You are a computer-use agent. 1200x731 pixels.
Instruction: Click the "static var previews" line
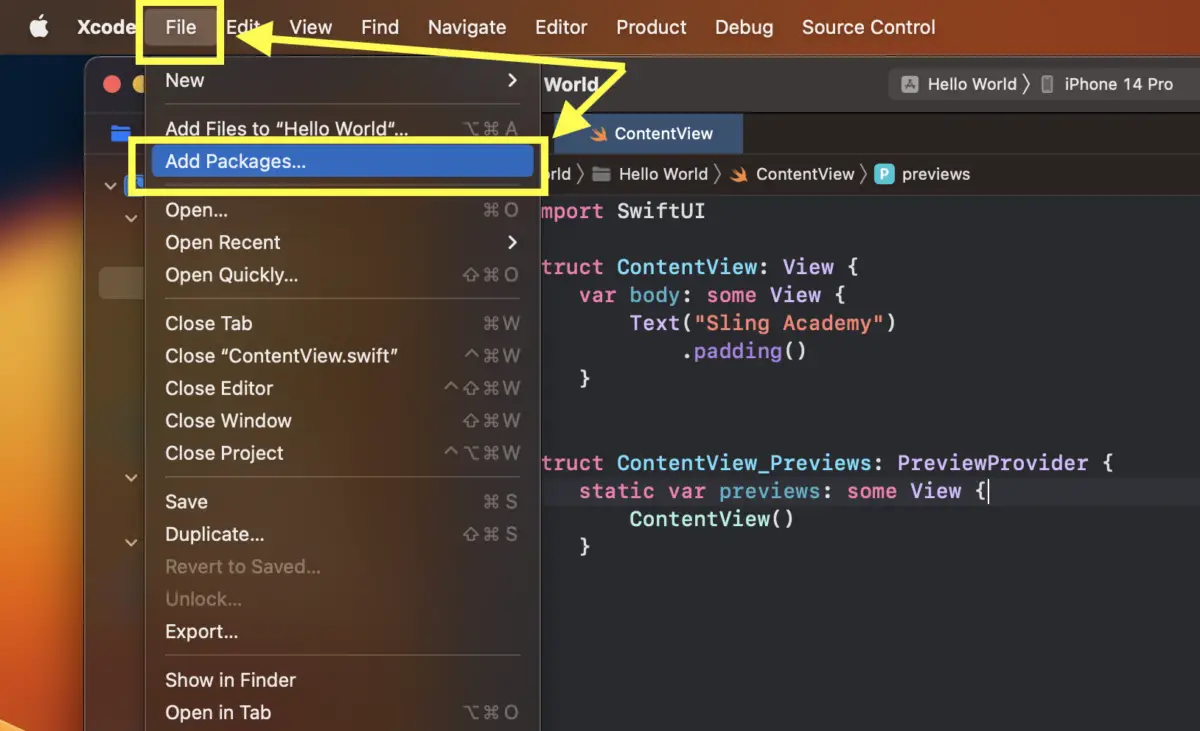[783, 491]
